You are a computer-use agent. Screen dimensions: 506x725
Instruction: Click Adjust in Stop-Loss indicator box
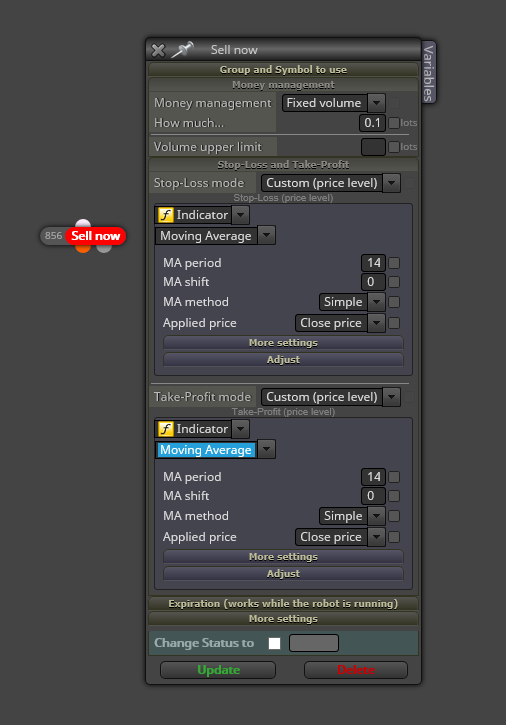[x=283, y=359]
